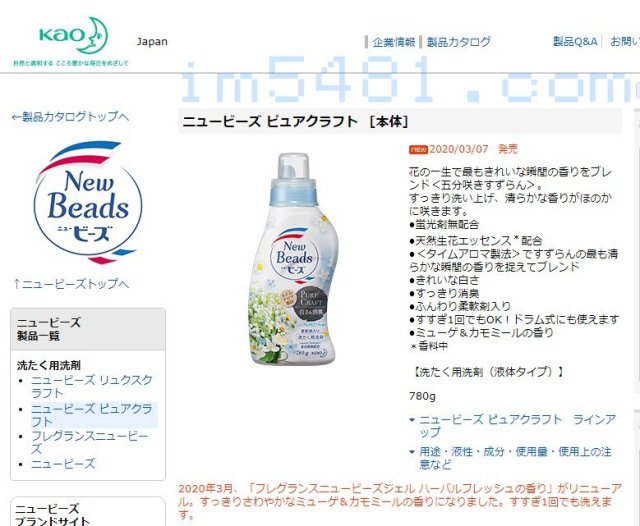This screenshot has height=526, width=640.
Task: Open フレグランスニュービーズ product link
Action: 90,442
